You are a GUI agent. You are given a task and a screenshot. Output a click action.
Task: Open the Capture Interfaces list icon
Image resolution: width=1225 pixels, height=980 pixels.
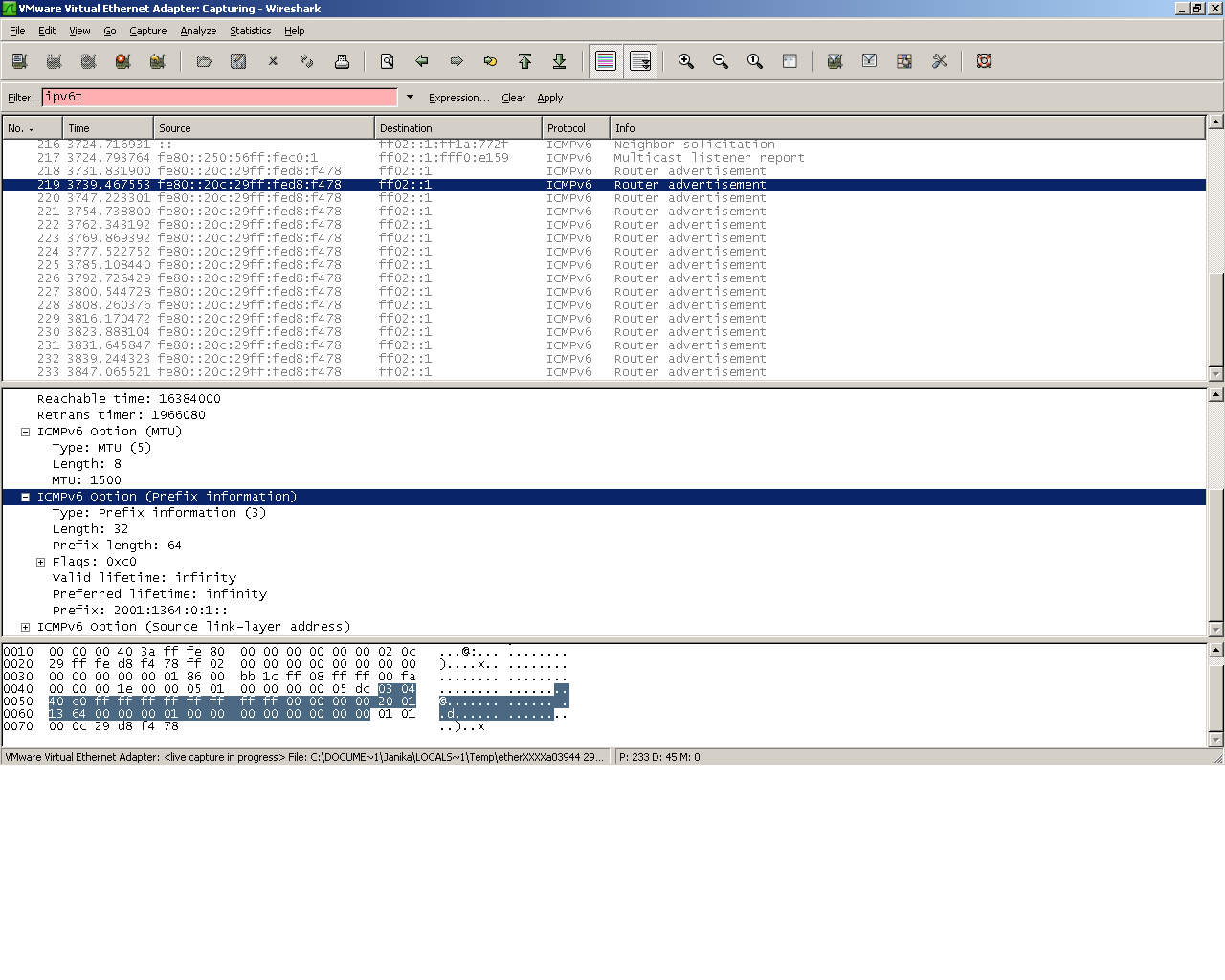19,60
